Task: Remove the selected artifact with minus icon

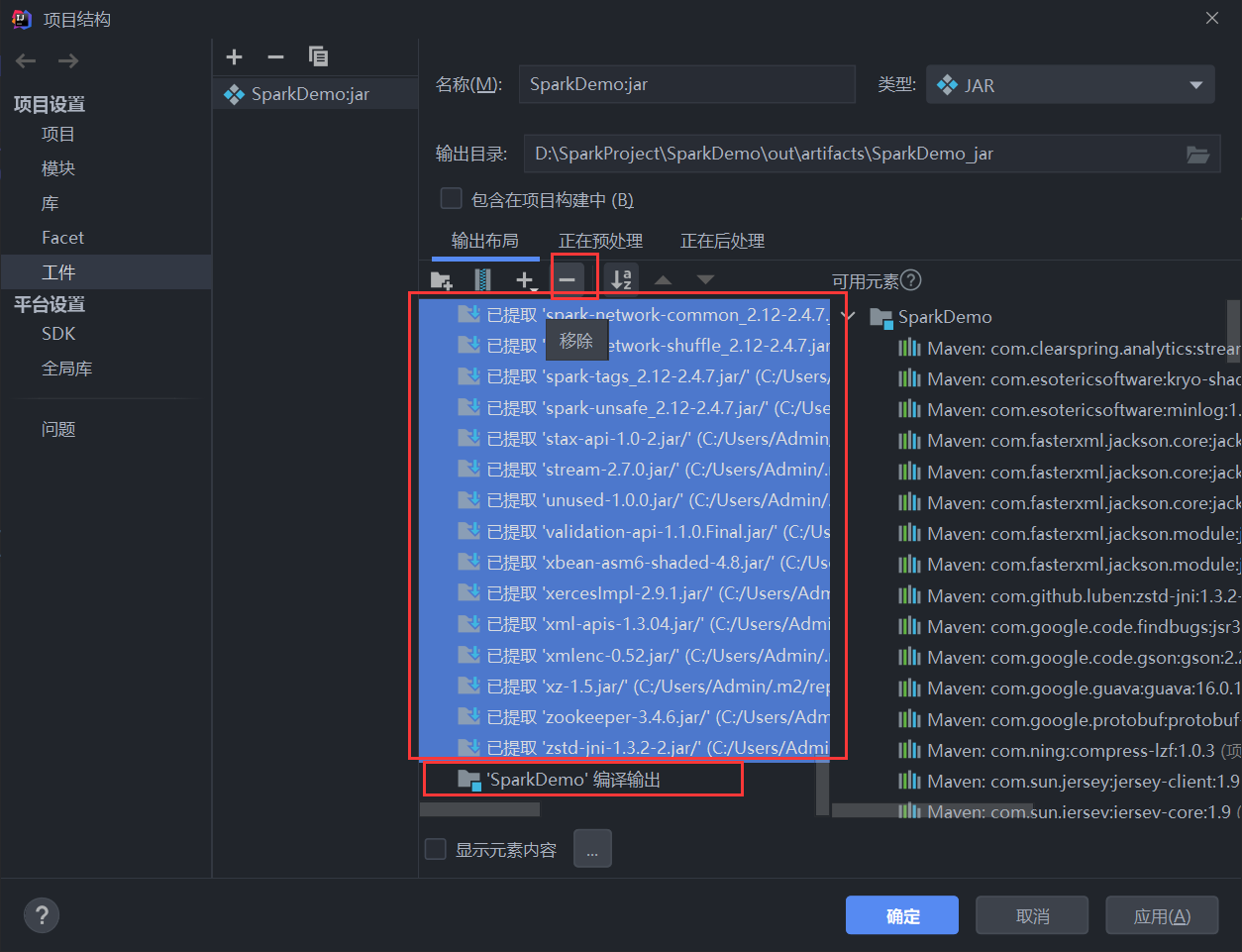Action: coord(276,57)
